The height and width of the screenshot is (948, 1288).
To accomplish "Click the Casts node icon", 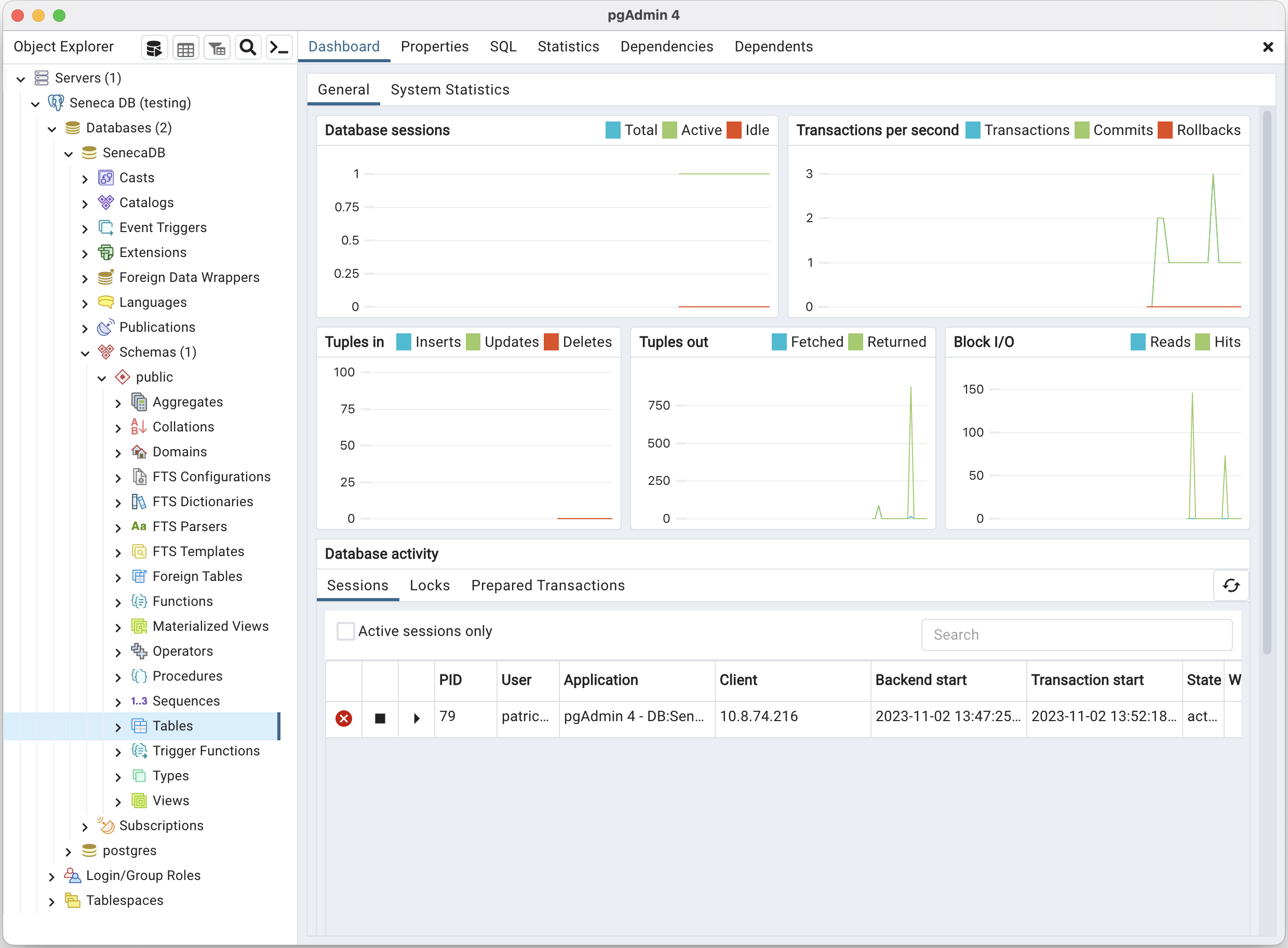I will coord(106,178).
